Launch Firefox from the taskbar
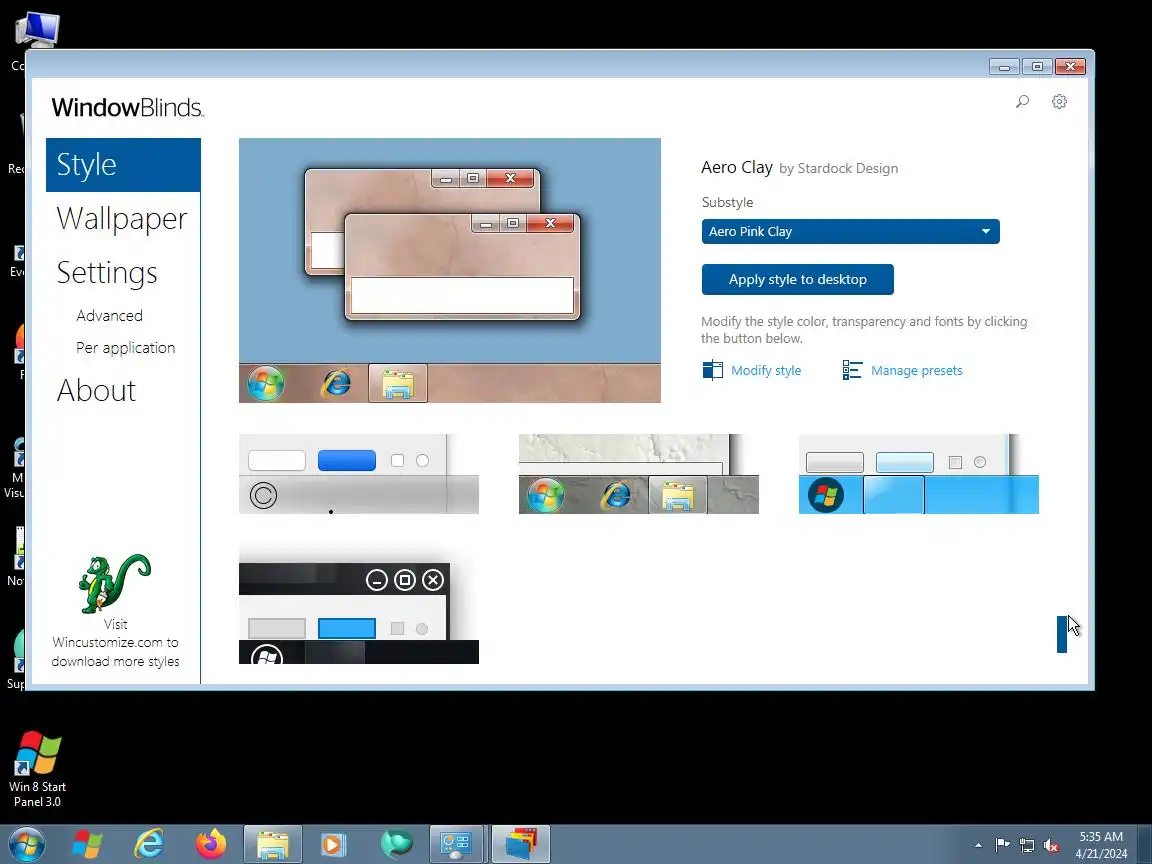This screenshot has height=864, width=1152. pyautogui.click(x=211, y=844)
